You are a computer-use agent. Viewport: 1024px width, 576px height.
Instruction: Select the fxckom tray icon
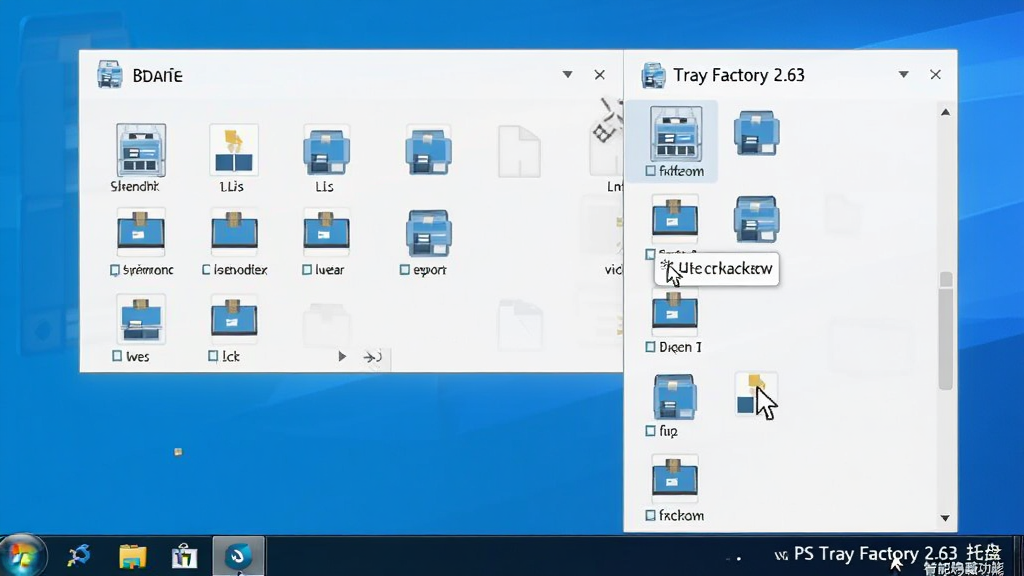tap(675, 478)
